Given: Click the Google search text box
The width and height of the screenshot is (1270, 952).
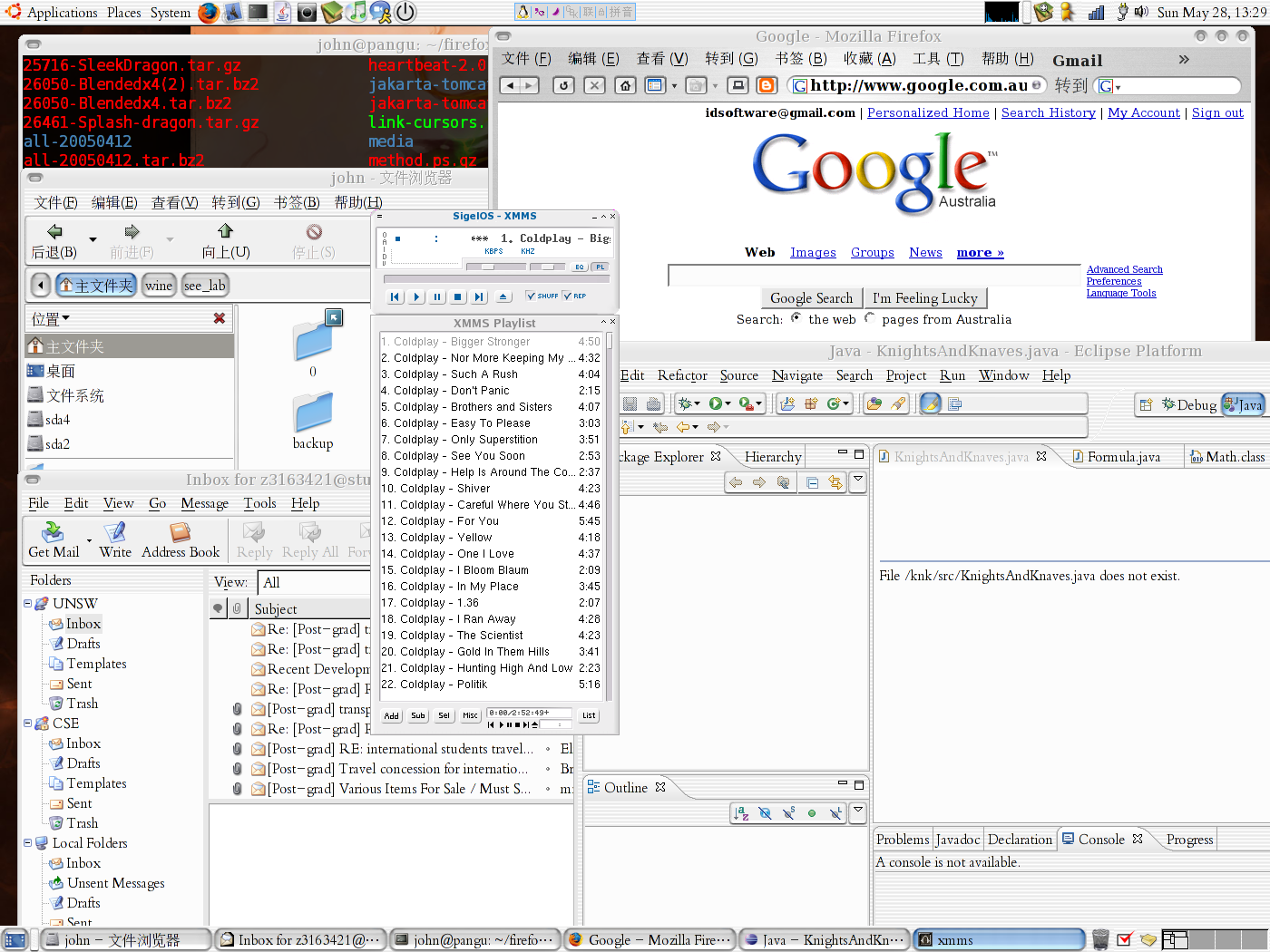Looking at the screenshot, I should pyautogui.click(x=875, y=276).
